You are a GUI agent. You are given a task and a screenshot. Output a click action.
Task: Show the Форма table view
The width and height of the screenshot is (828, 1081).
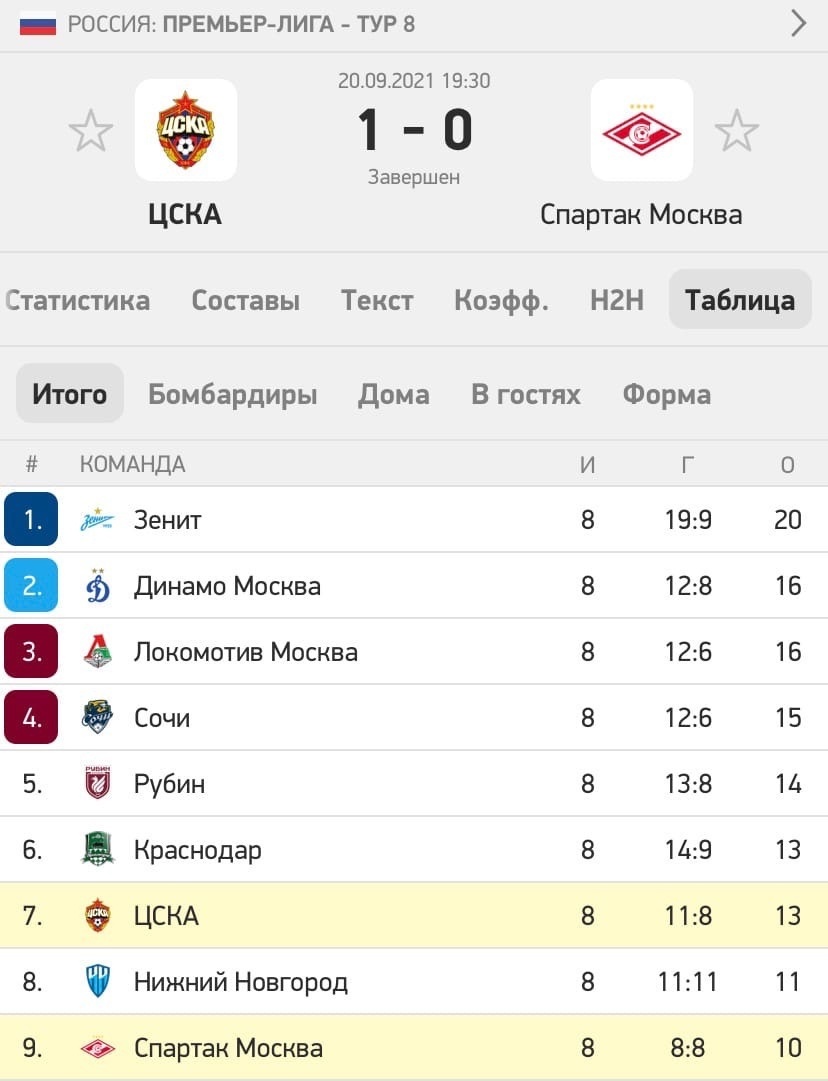click(x=666, y=394)
